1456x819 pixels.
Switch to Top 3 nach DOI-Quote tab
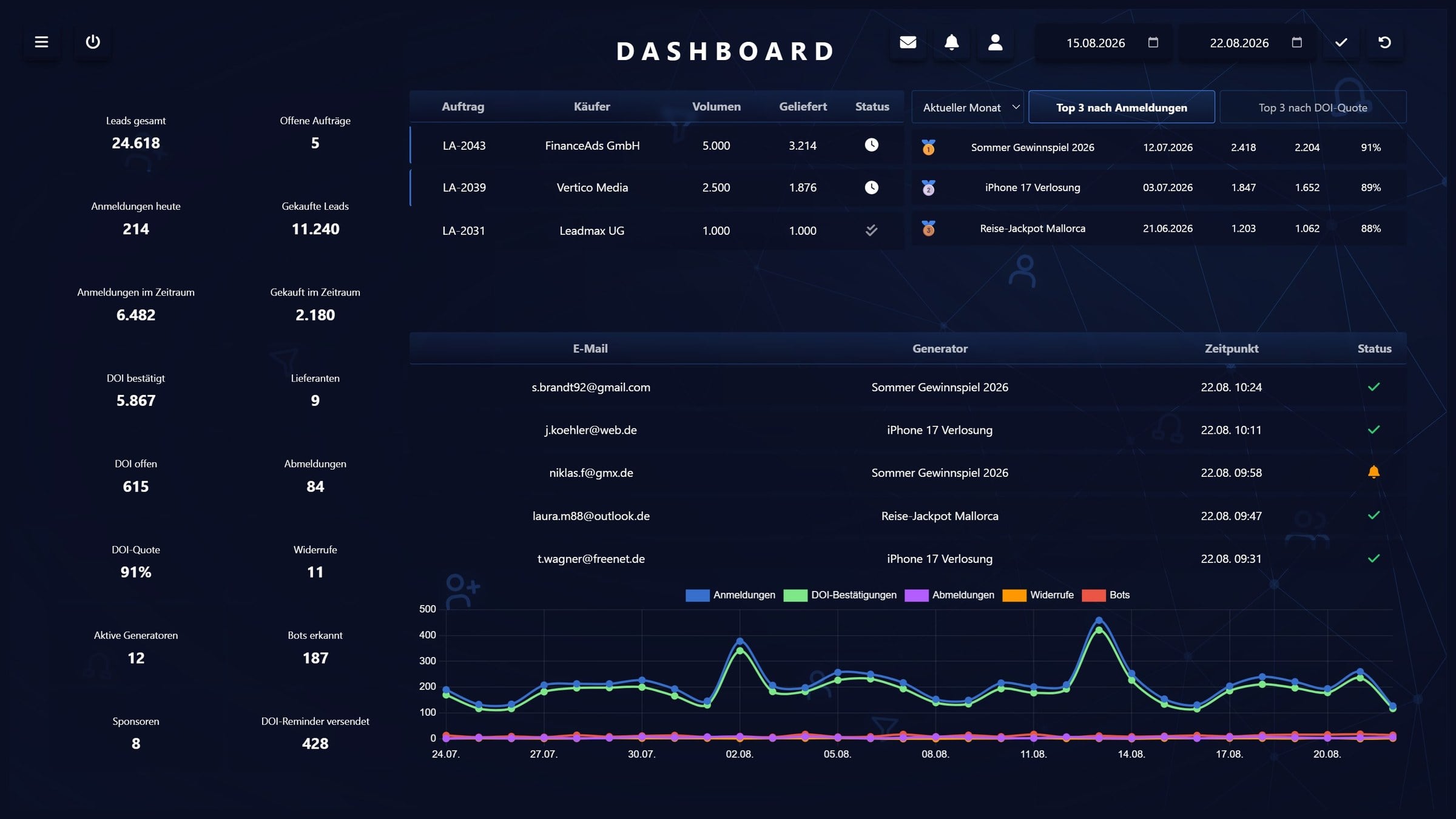point(1313,107)
